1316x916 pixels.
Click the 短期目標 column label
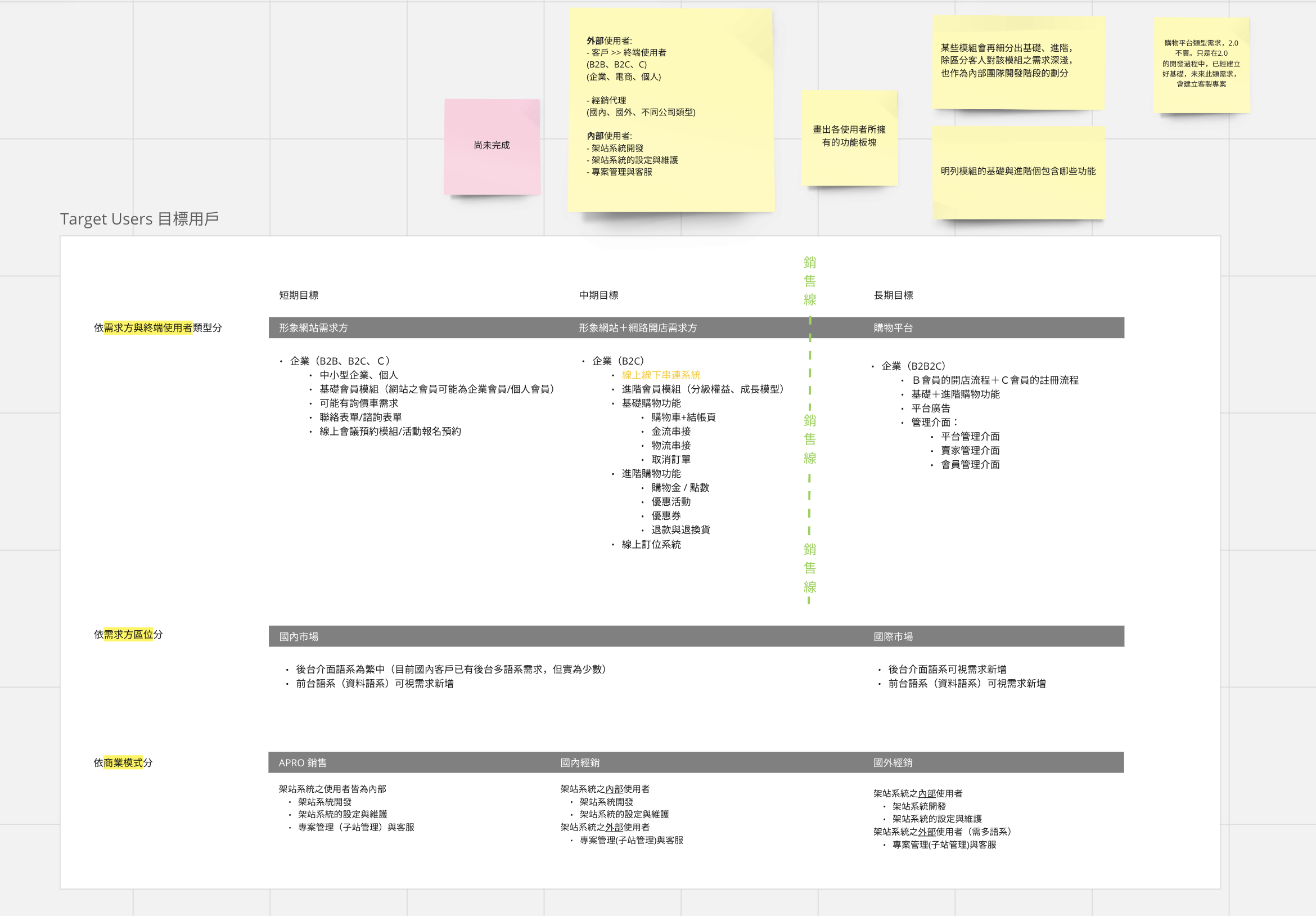[x=299, y=295]
